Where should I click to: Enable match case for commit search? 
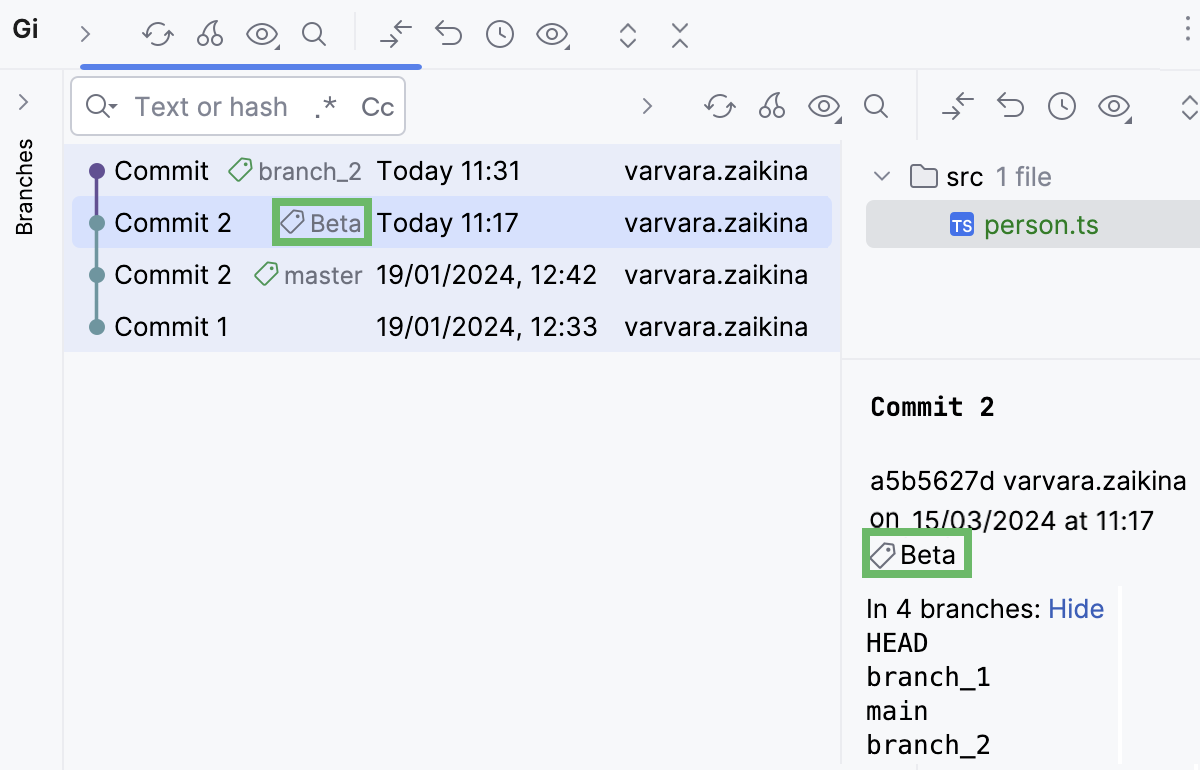click(377, 106)
